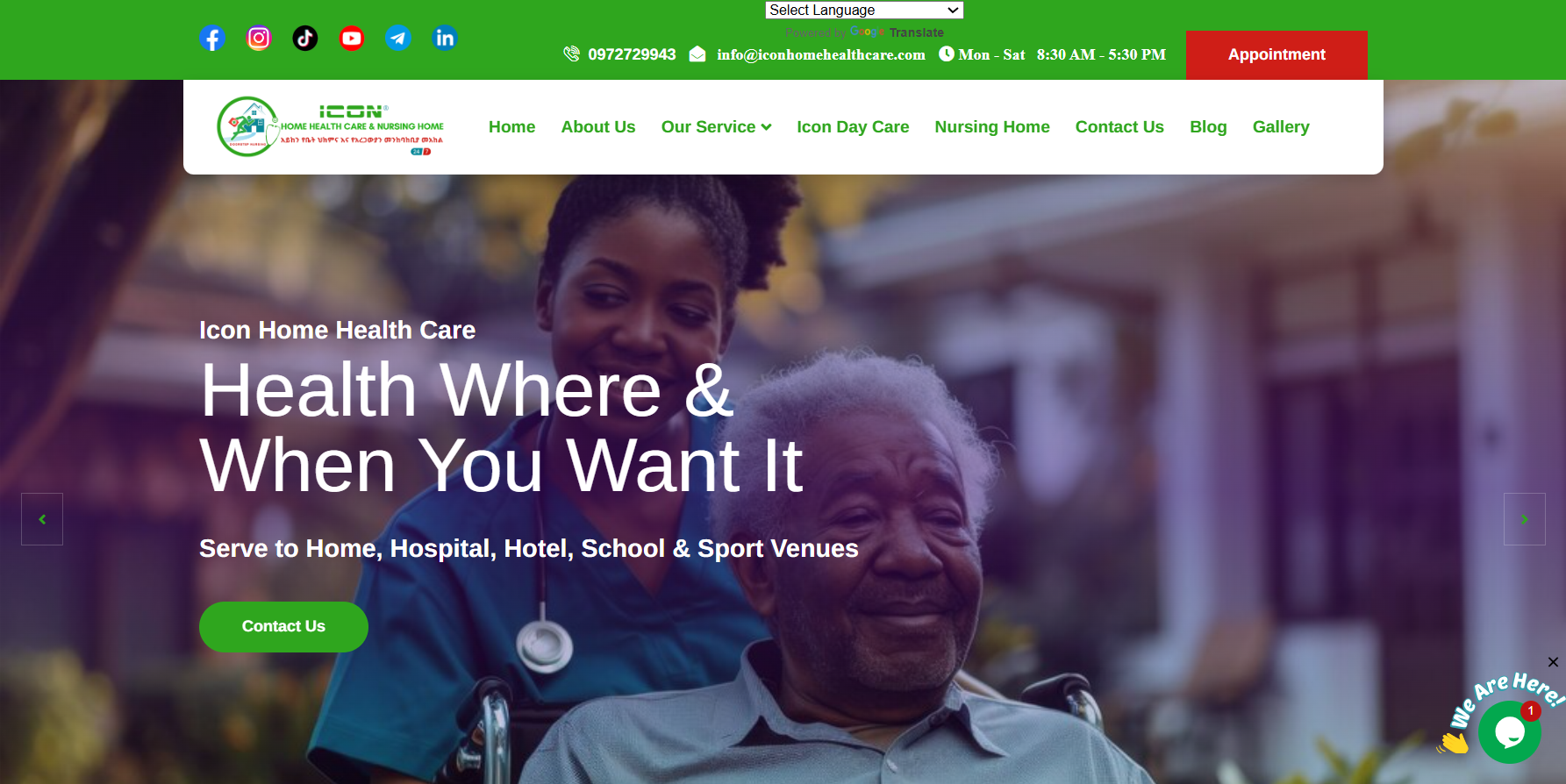Open the LinkedIn social icon
The width and height of the screenshot is (1566, 784).
445,38
